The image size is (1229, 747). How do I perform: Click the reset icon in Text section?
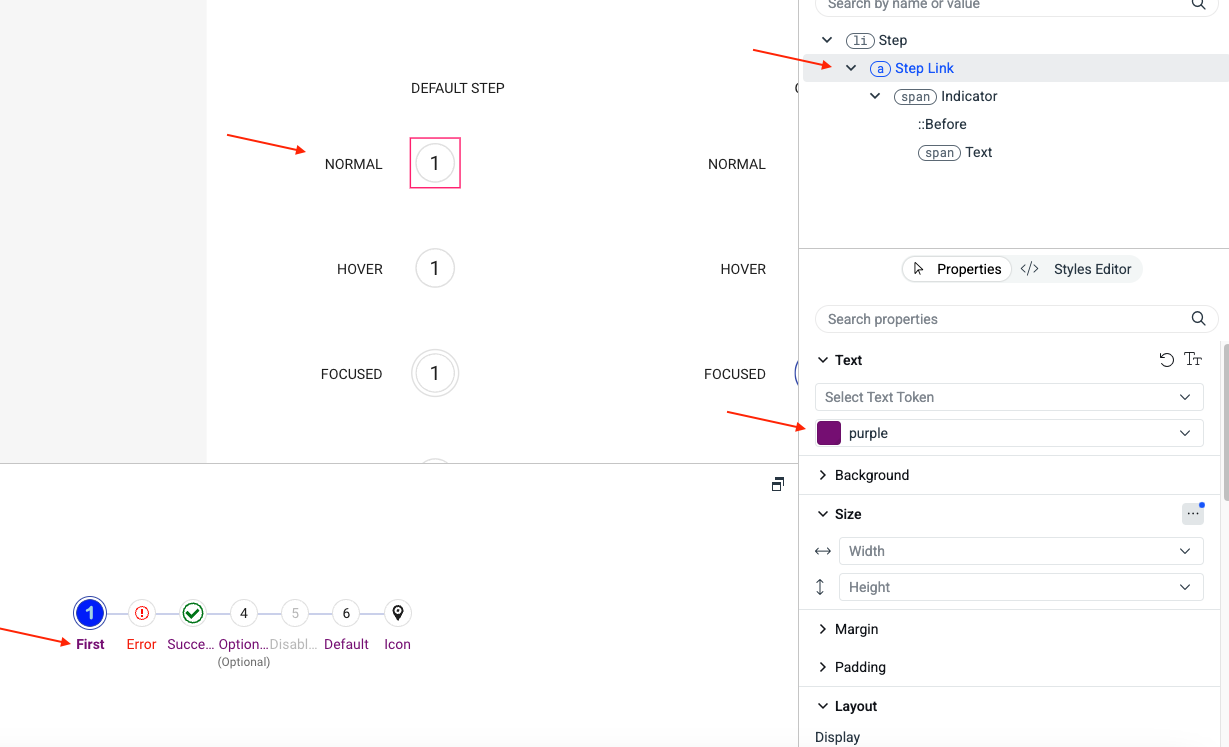pos(1166,360)
